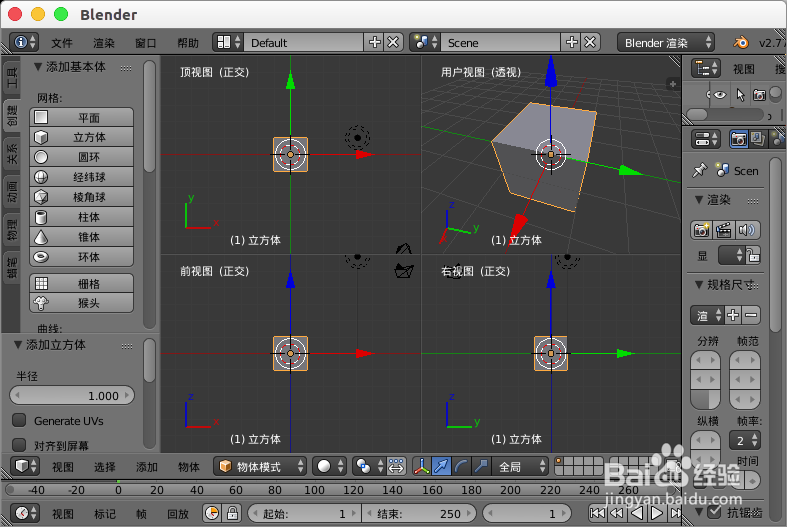Open the Info editor type selector
The image size is (787, 527).
click(24, 42)
